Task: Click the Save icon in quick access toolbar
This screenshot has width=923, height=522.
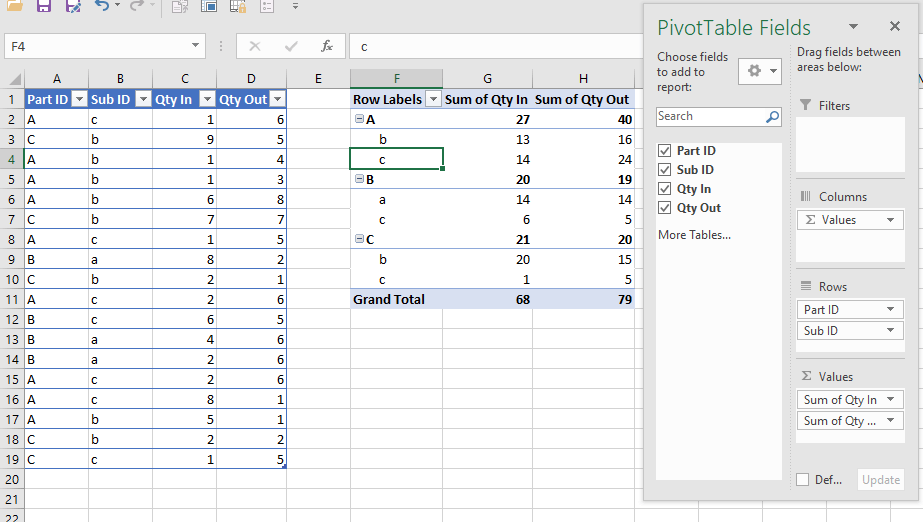Action: pyautogui.click(x=44, y=6)
